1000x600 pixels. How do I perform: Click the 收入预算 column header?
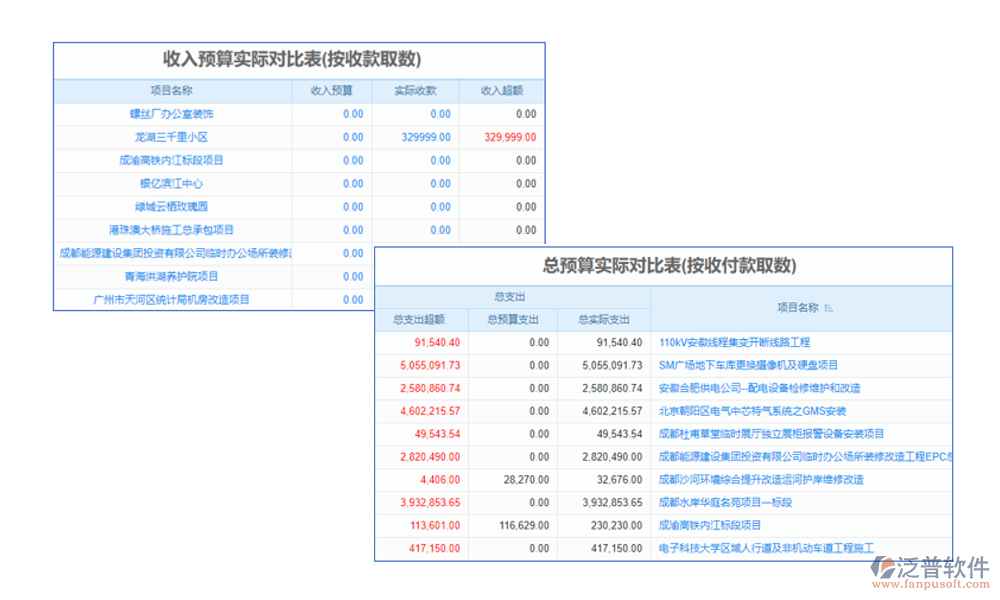(332, 91)
